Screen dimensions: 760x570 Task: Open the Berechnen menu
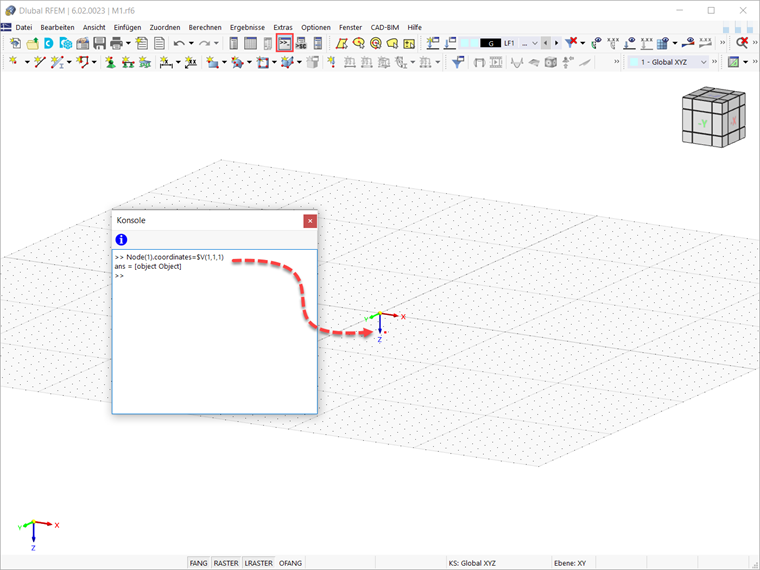tap(205, 28)
